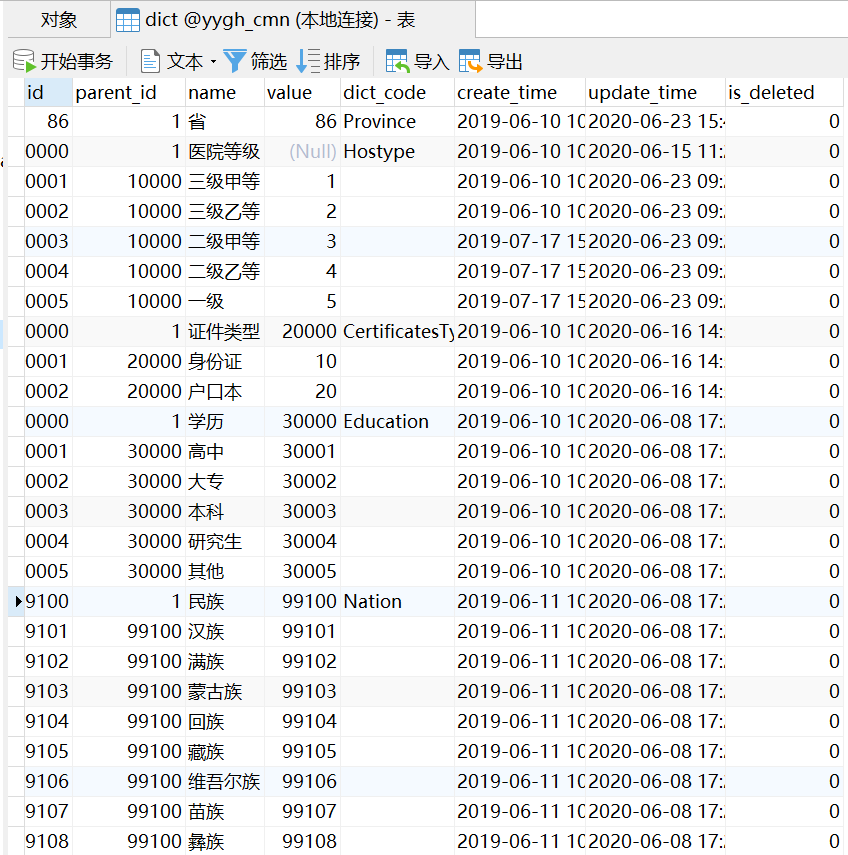Select the cell 证件类型
This screenshot has width=848, height=855.
(x=225, y=331)
